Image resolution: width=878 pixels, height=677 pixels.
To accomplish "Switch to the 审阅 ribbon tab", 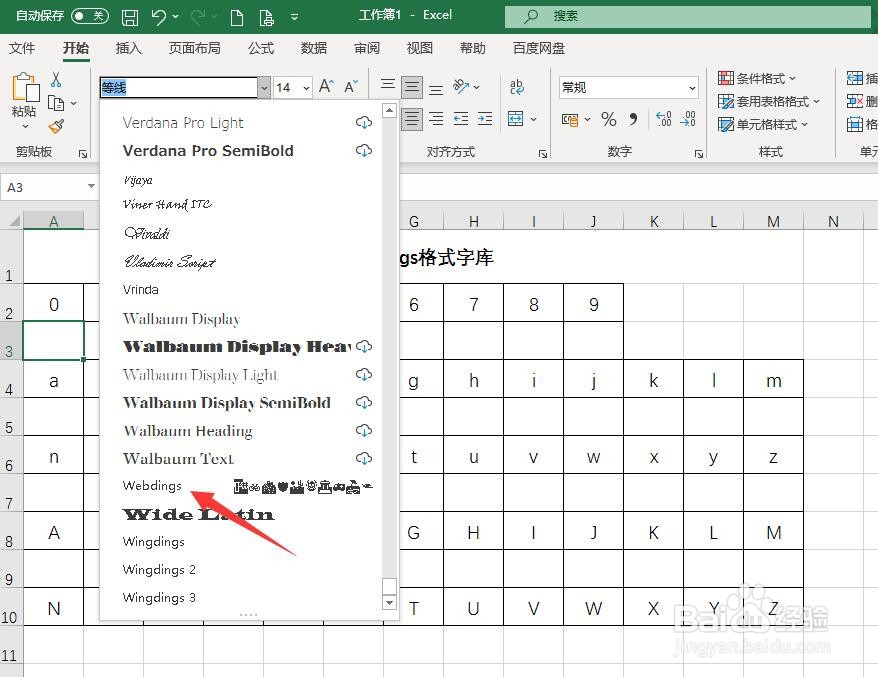I will click(x=367, y=48).
